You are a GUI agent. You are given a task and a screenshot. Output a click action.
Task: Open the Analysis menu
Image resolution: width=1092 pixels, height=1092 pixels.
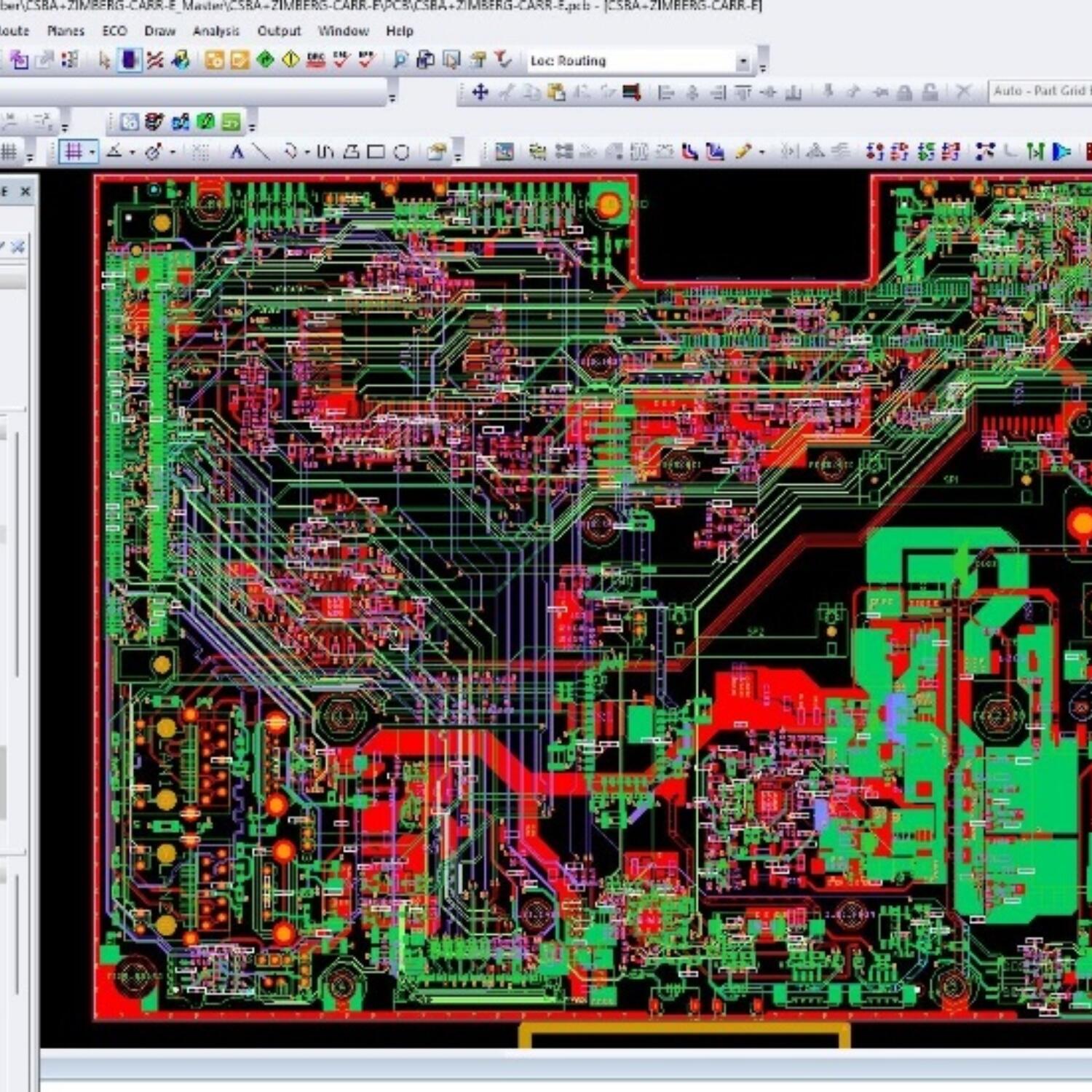pos(215,31)
